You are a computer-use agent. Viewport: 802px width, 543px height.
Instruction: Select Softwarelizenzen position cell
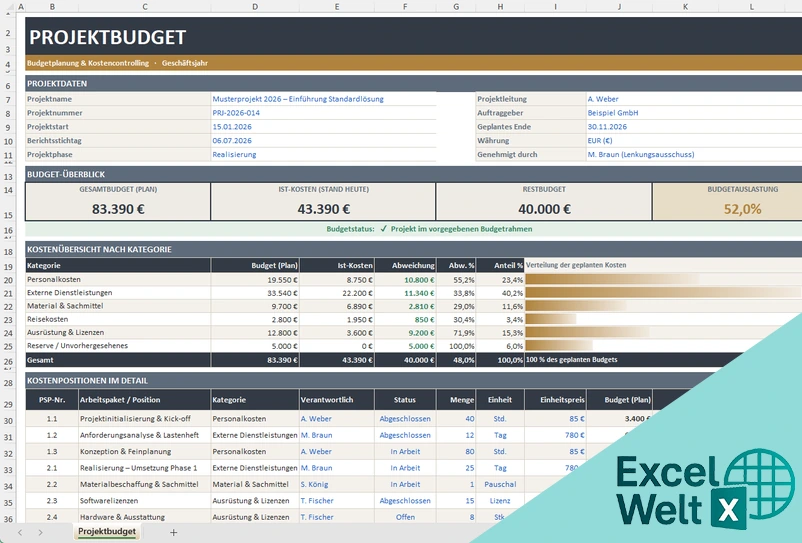[x=144, y=501]
